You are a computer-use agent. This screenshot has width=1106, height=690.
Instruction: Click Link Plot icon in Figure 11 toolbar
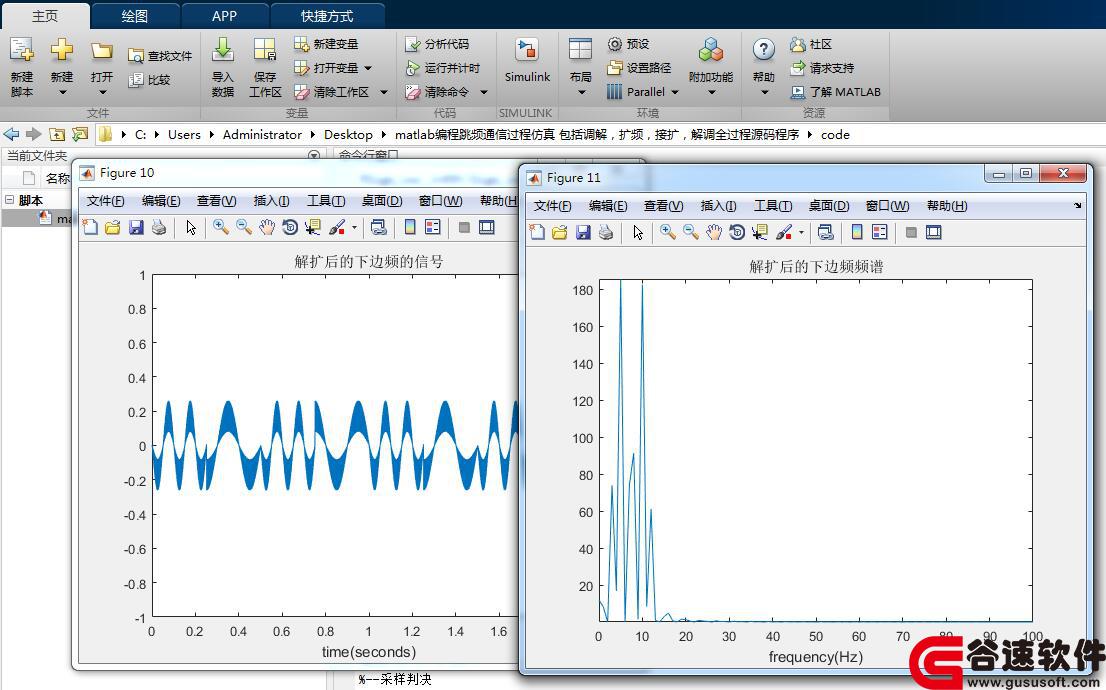click(x=826, y=232)
